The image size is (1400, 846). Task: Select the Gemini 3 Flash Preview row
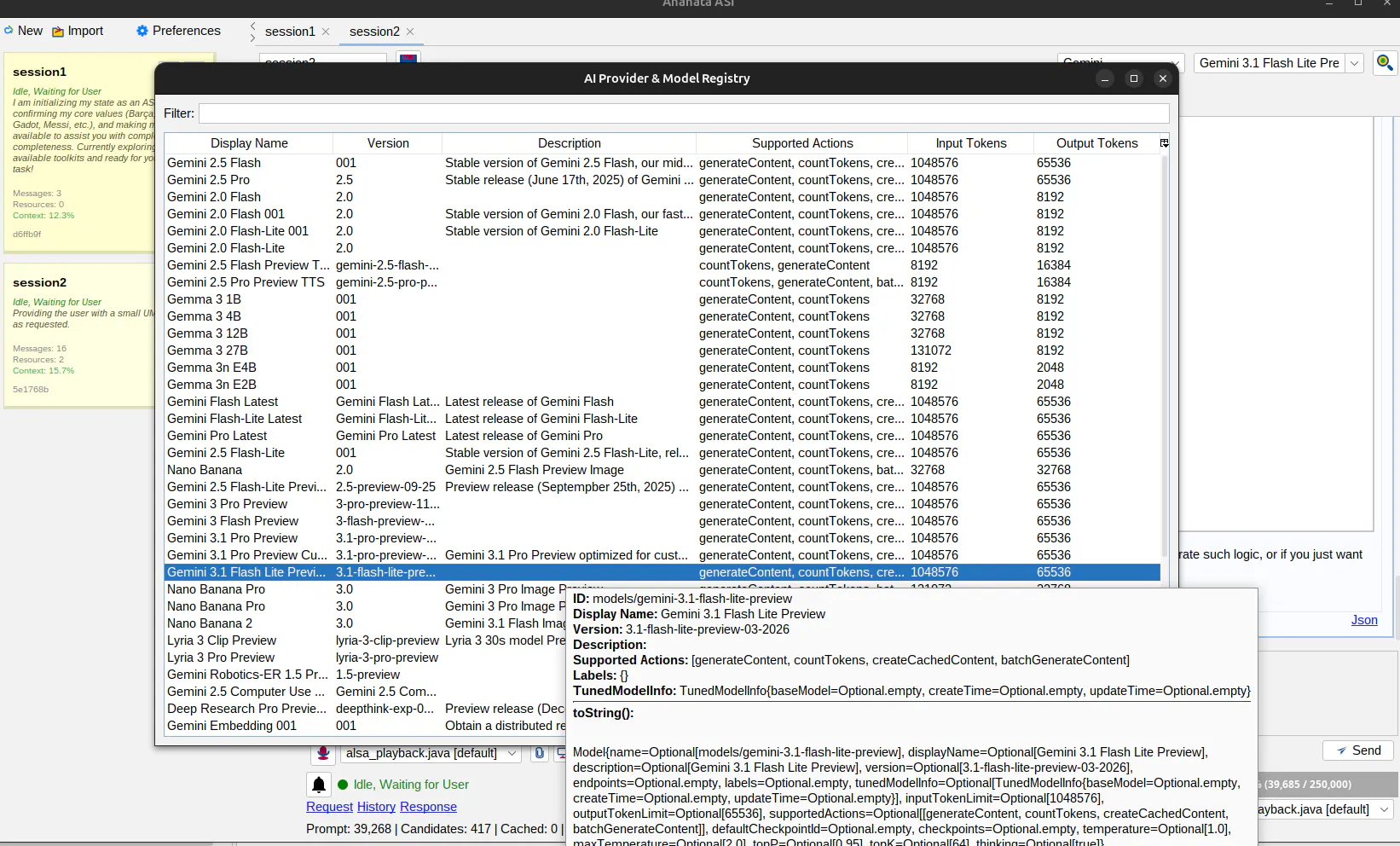coord(662,521)
